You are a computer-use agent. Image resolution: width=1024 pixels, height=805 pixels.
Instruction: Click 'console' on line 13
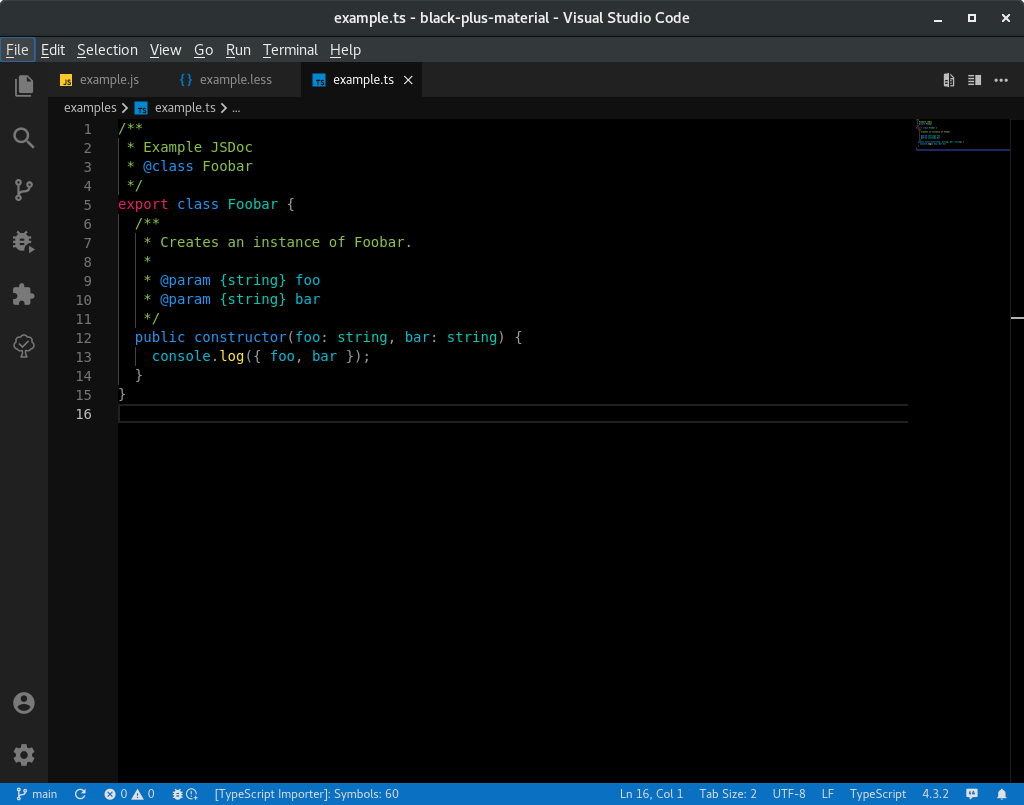coord(181,356)
